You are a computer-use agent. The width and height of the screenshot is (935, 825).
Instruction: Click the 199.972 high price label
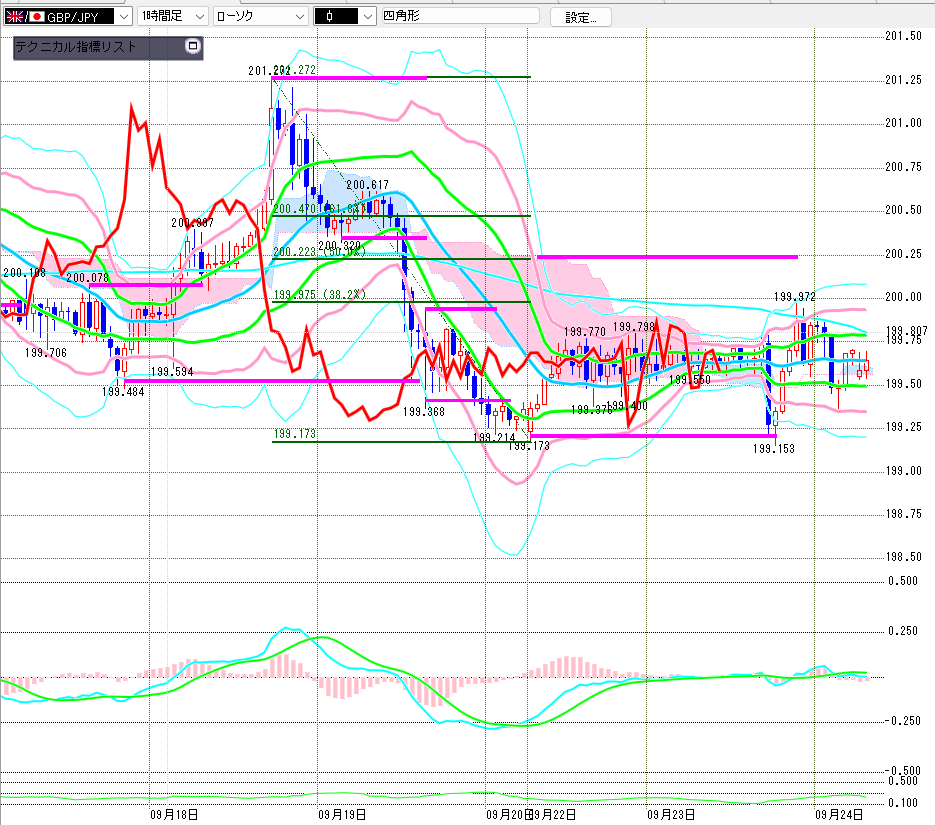(x=797, y=297)
